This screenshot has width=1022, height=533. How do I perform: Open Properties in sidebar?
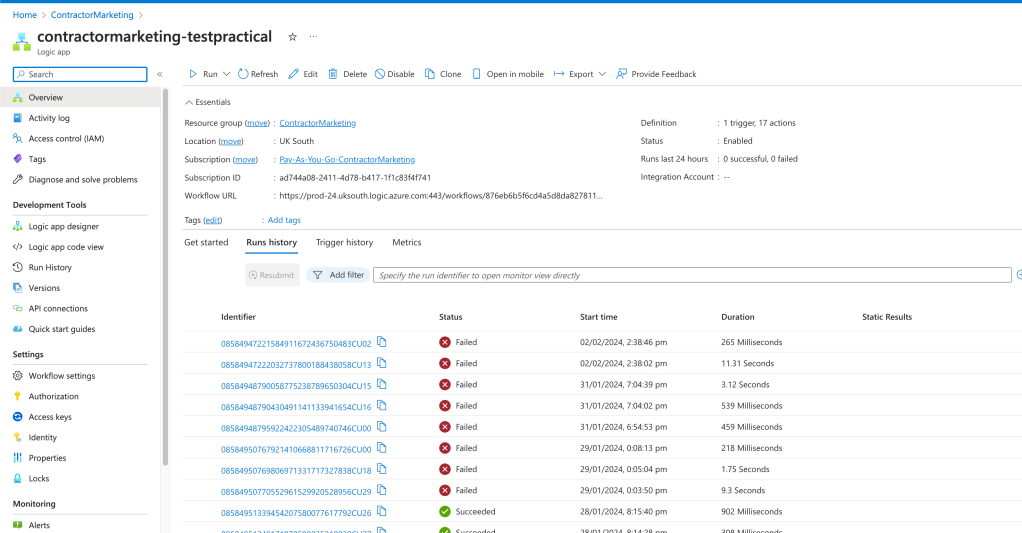coord(47,458)
